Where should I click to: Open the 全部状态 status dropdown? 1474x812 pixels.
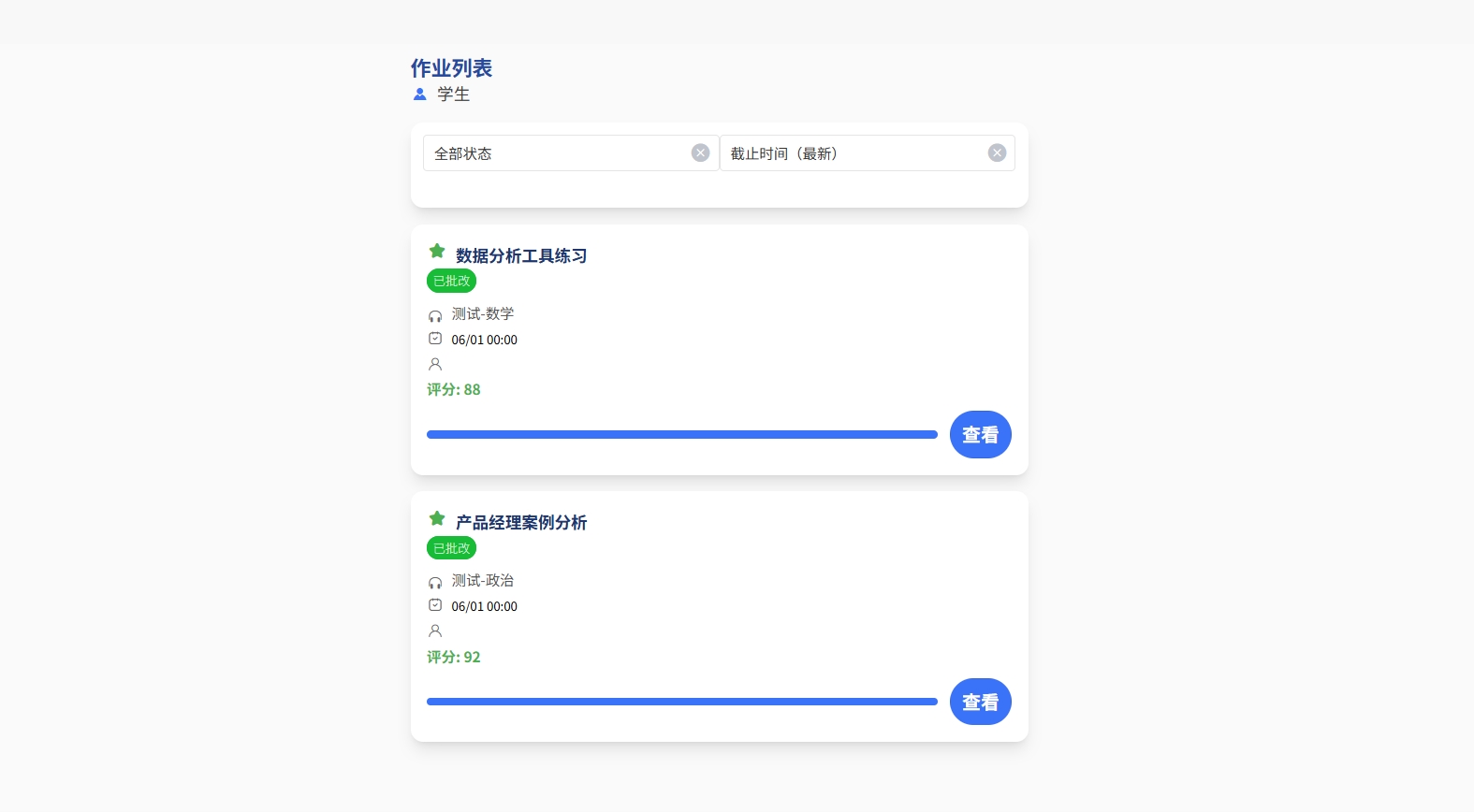pyautogui.click(x=557, y=153)
